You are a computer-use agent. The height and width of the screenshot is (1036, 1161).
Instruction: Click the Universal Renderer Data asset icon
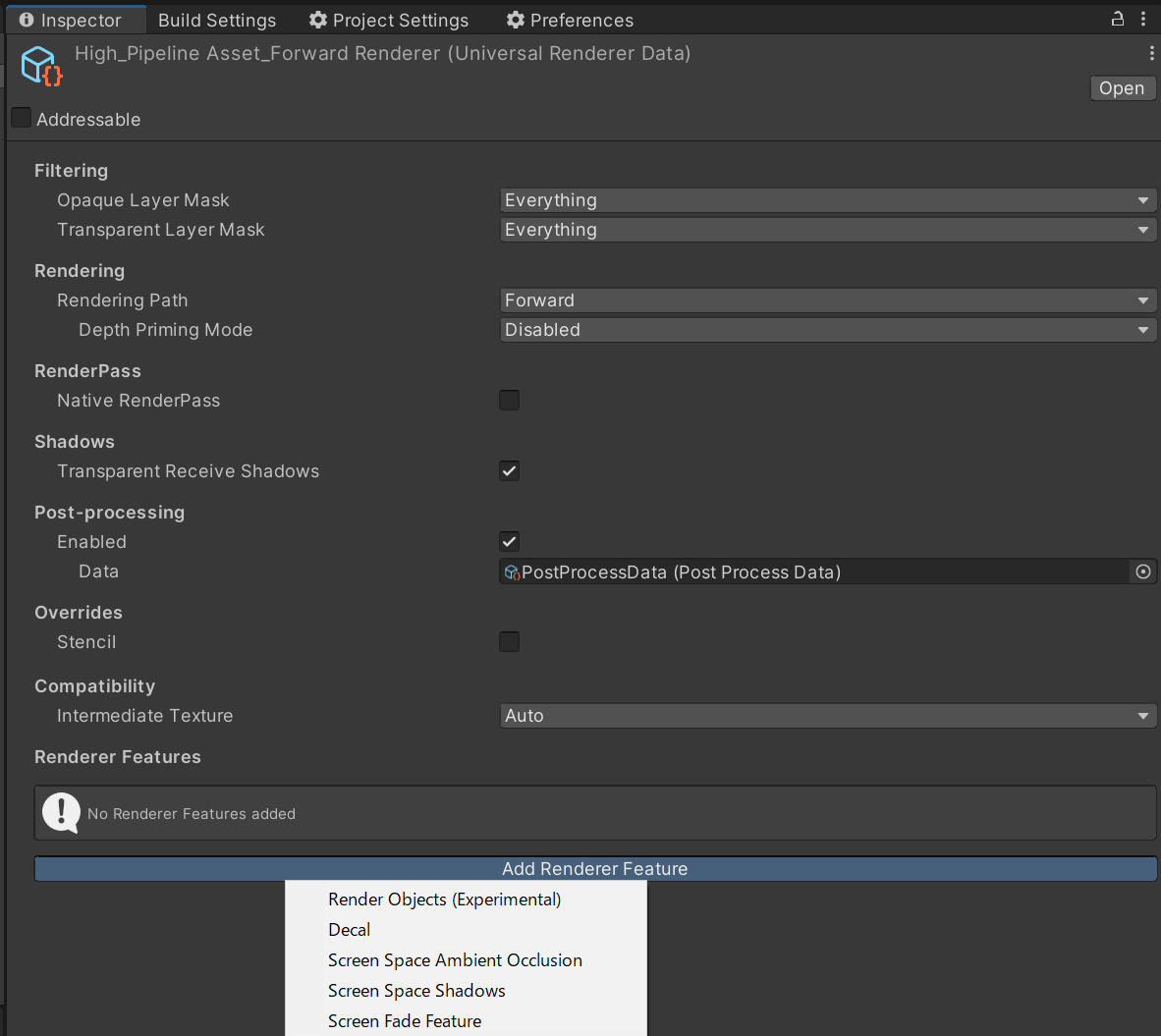41,66
